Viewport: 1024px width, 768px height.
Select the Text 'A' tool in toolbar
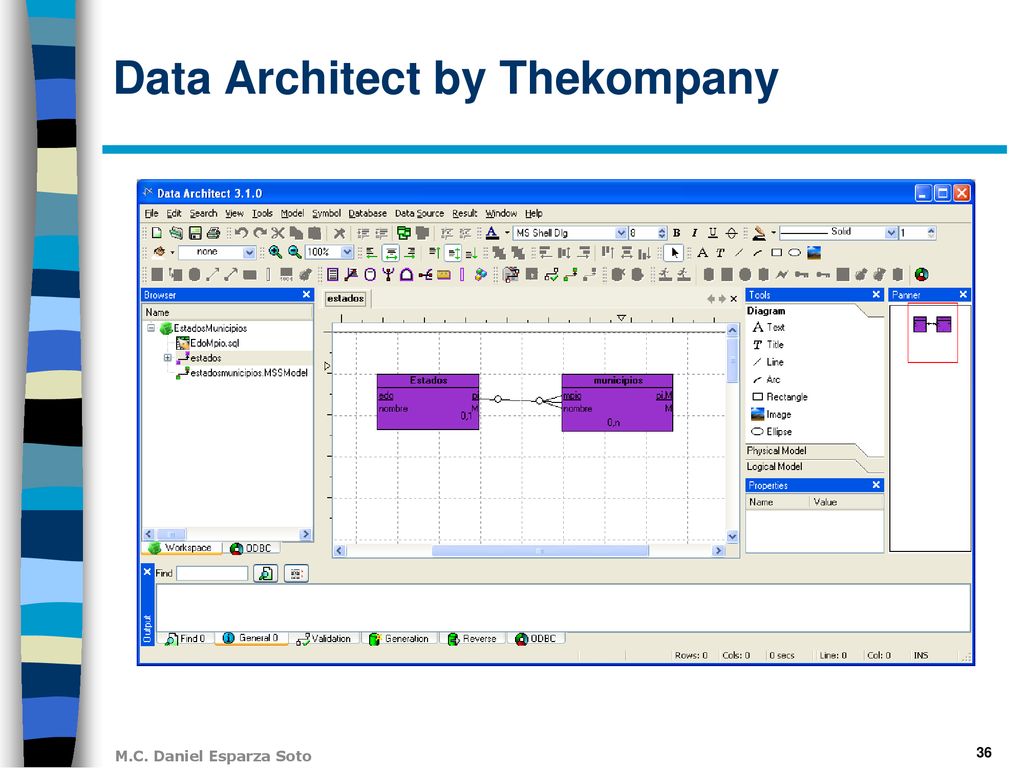(703, 253)
